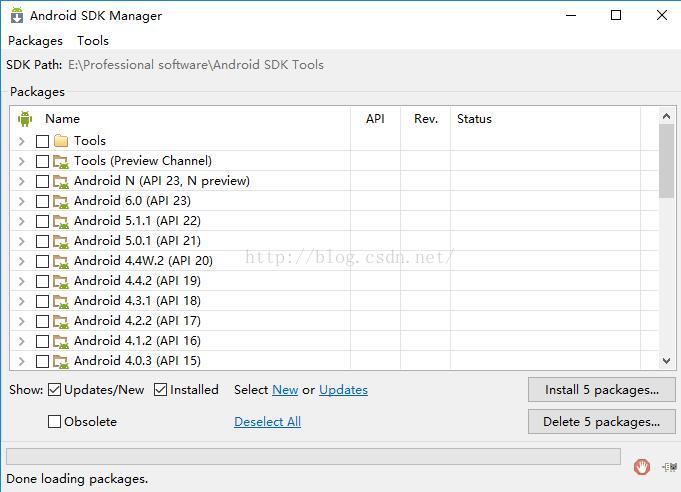Click the API column header

pos(375,119)
